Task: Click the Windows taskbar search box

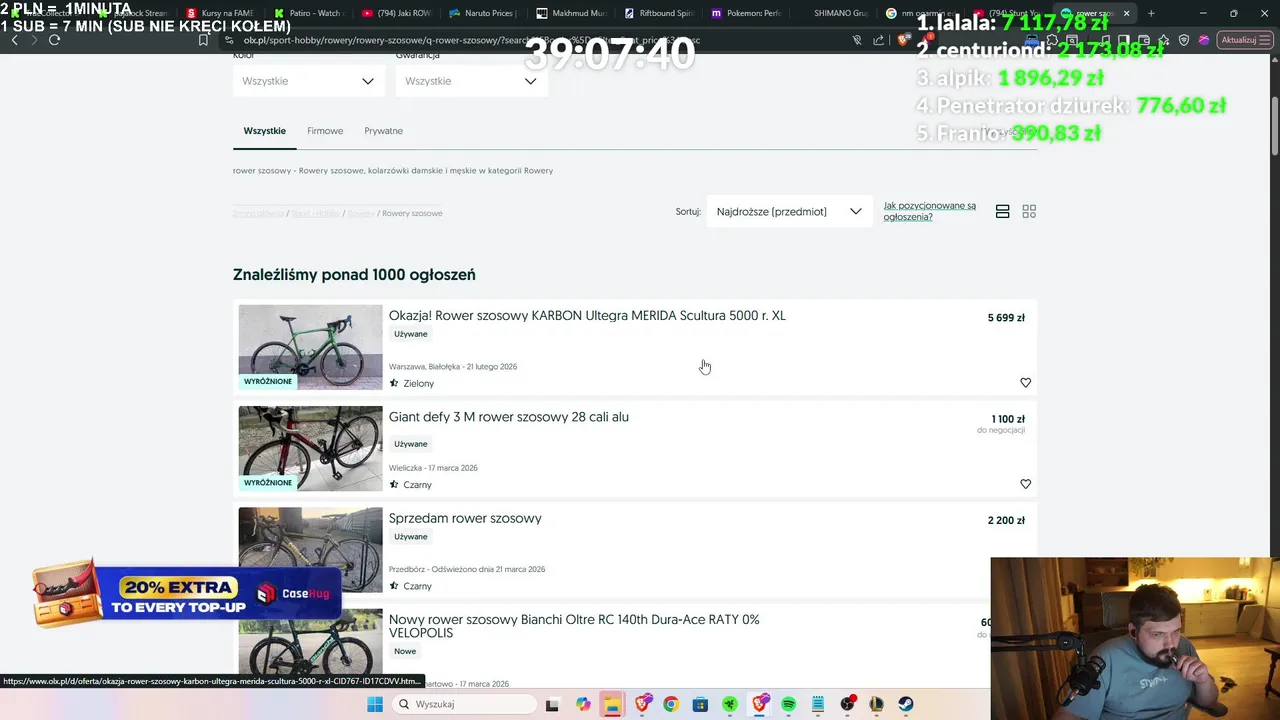Action: point(464,704)
